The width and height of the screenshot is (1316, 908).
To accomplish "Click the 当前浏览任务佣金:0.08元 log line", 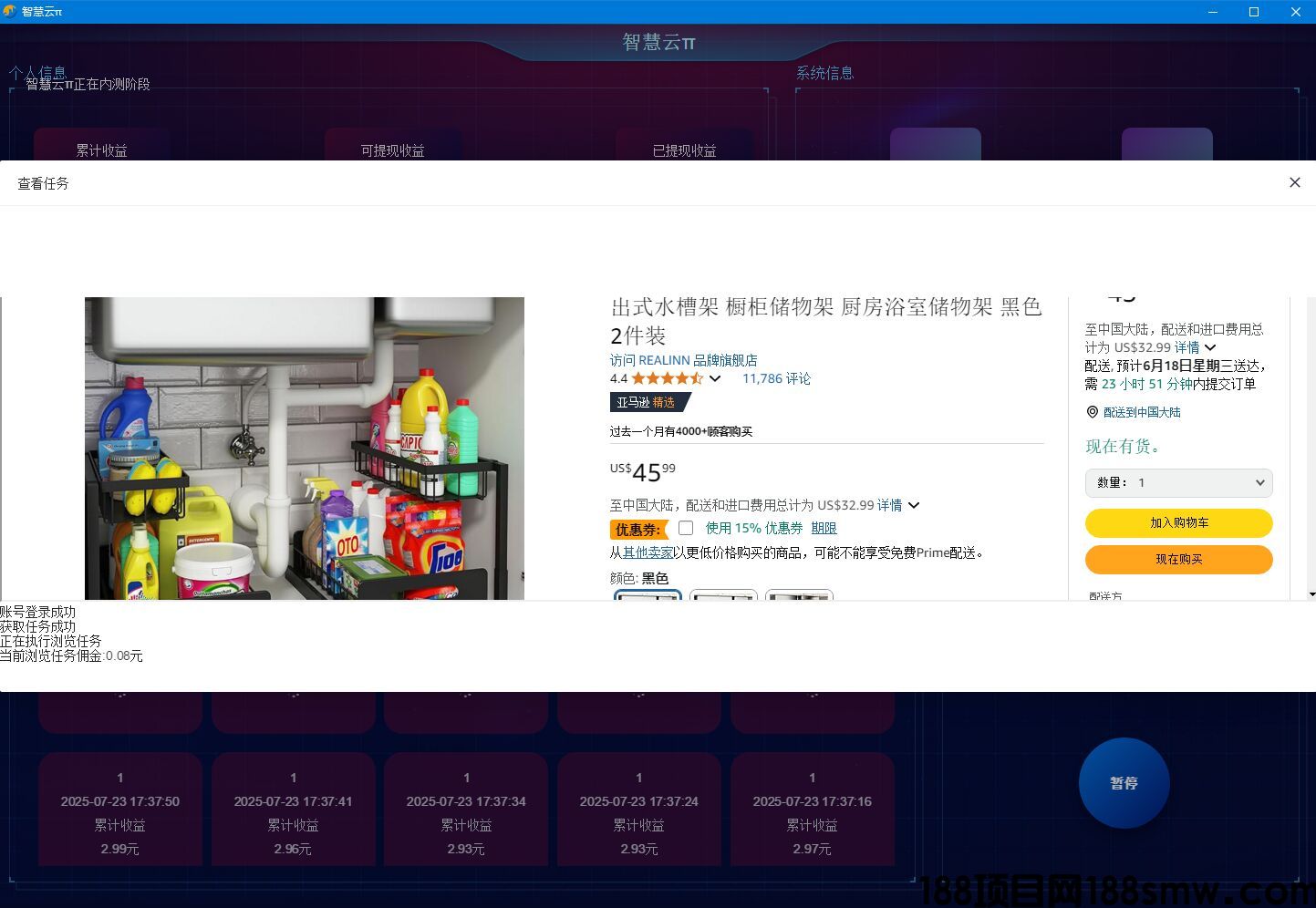I will coord(72,655).
